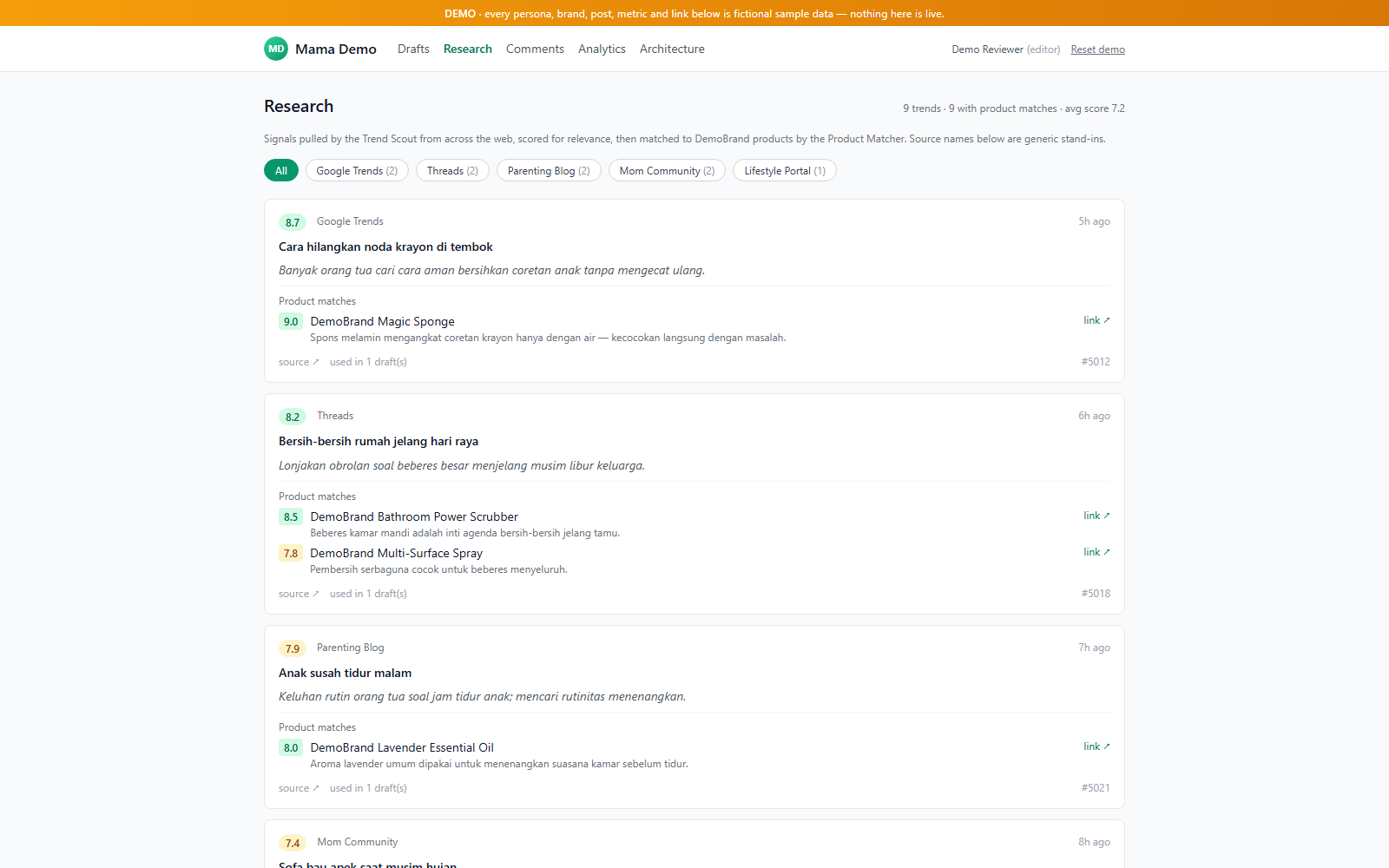Click title 'Cara hilangkan noda krayon di tembok'
This screenshot has height=868, width=1389.
tap(385, 247)
